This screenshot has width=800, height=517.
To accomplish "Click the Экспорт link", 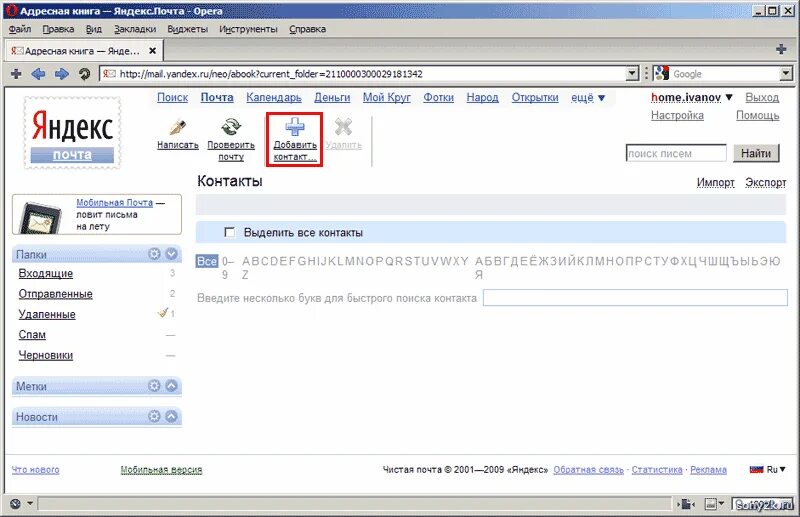I will click(765, 182).
